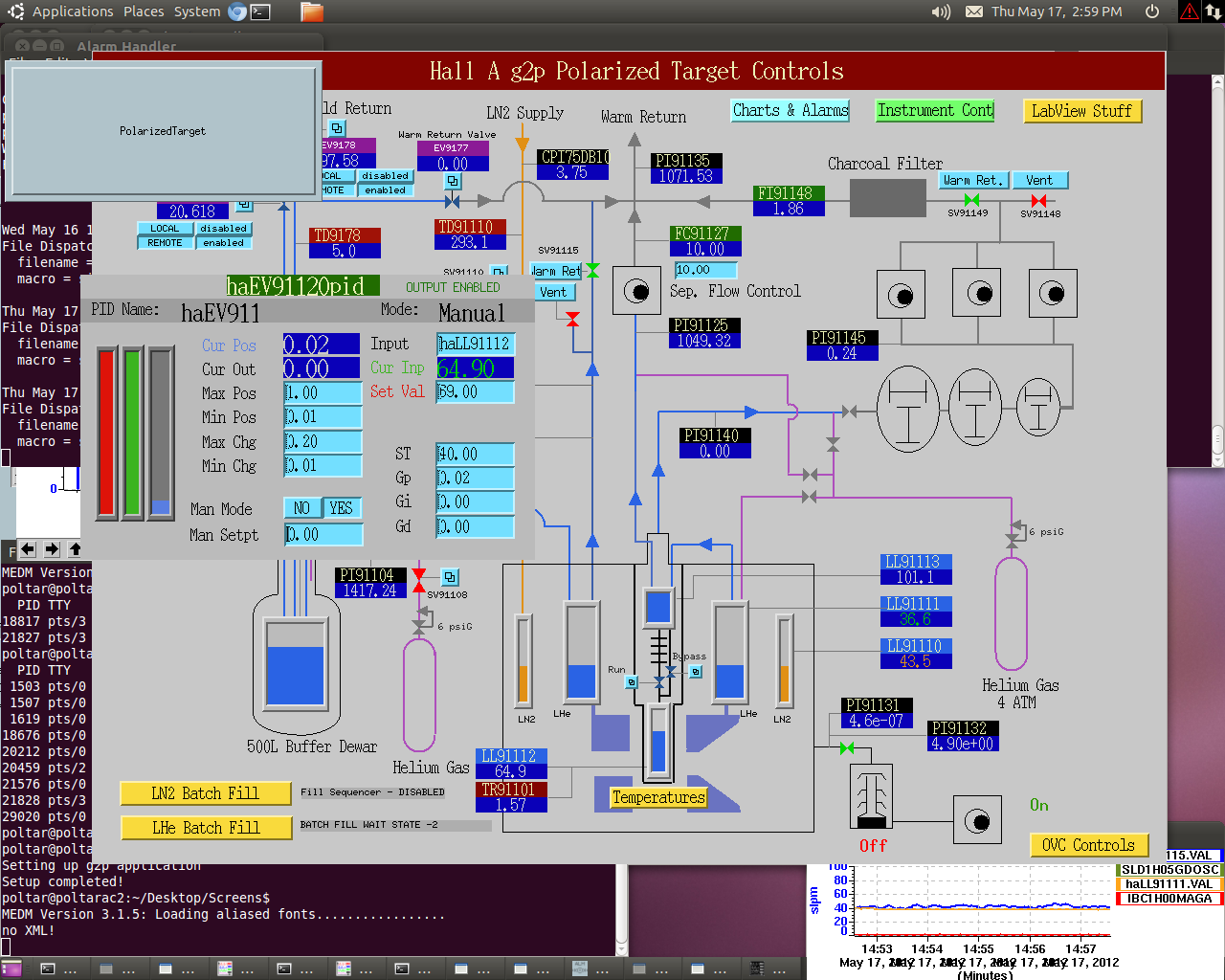Click enabled button under EV9178
1225x980 pixels.
coord(385,190)
